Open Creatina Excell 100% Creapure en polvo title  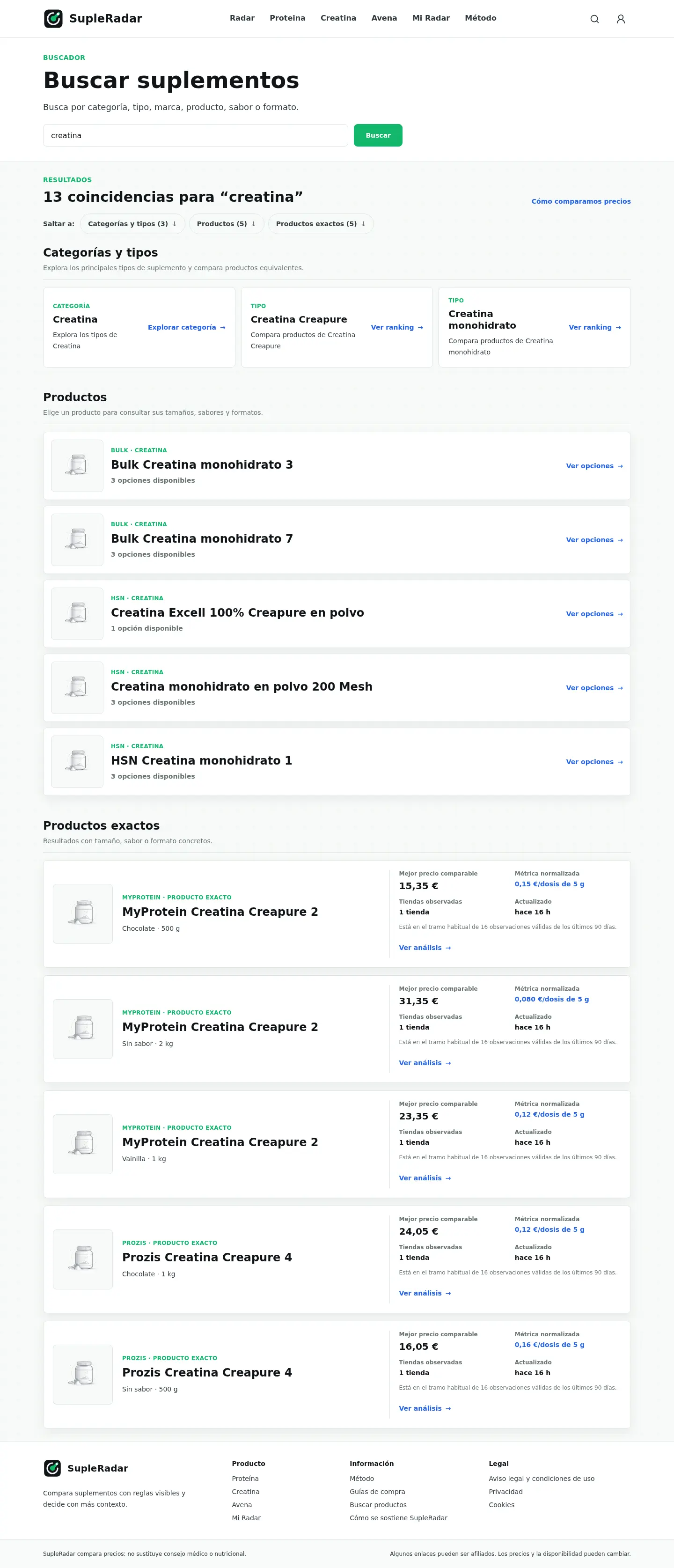point(237,612)
